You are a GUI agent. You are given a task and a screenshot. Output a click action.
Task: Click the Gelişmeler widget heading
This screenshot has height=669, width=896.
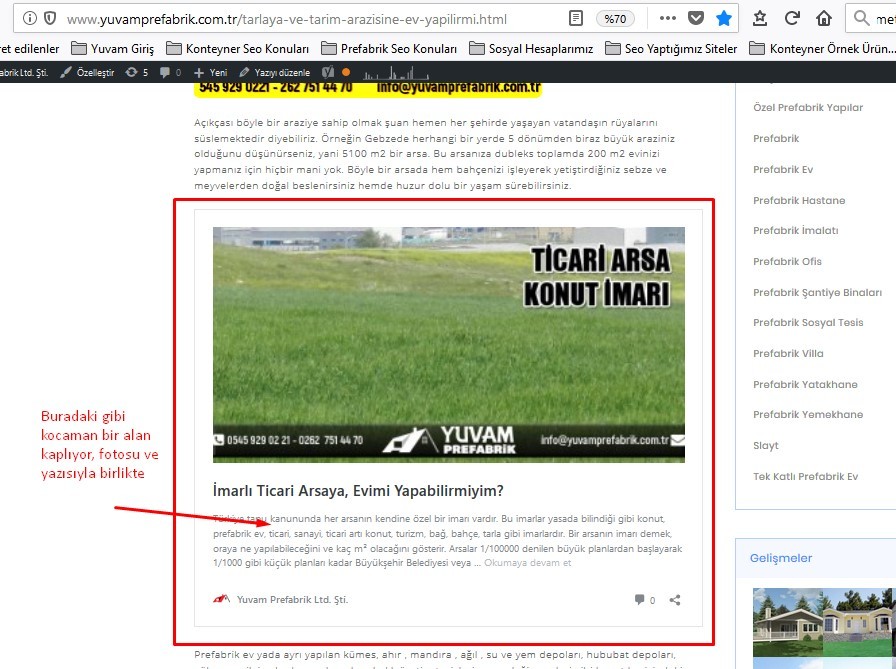[781, 558]
